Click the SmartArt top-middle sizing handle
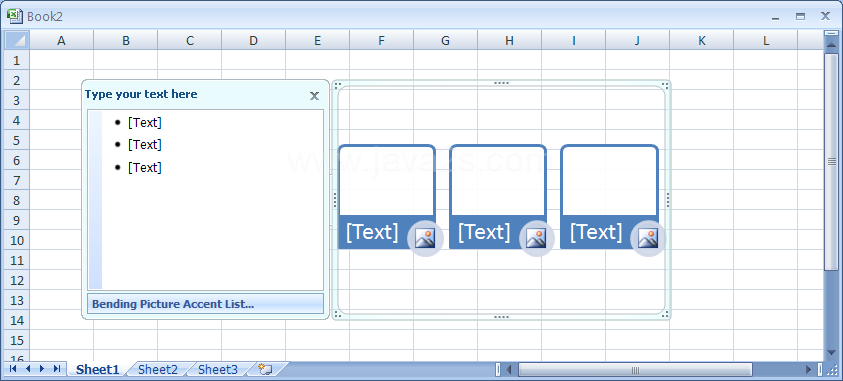Image resolution: width=843 pixels, height=381 pixels. [x=501, y=83]
